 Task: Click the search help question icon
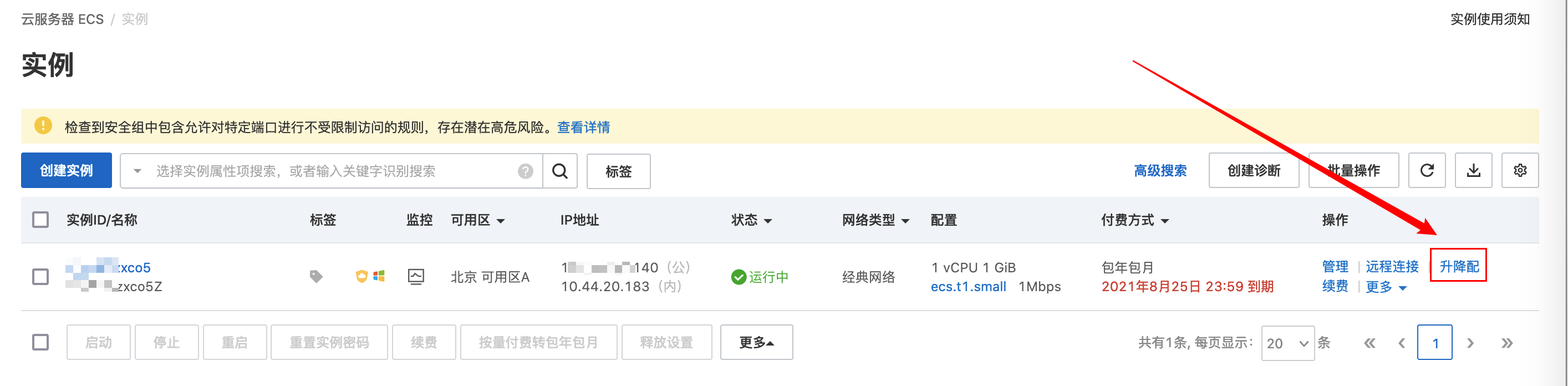(x=525, y=171)
